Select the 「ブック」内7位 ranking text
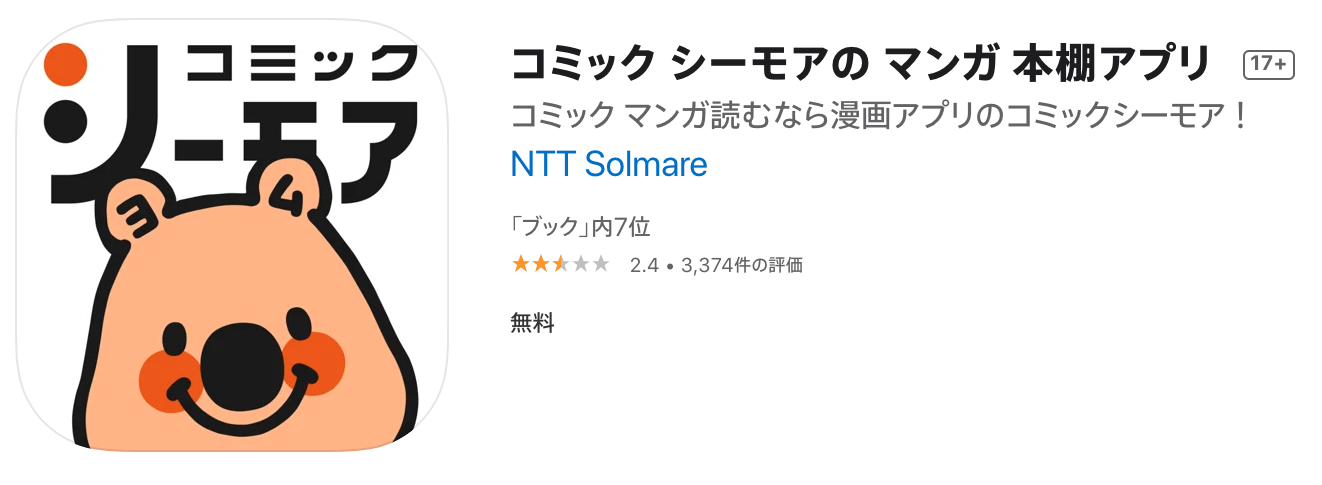 click(x=580, y=227)
